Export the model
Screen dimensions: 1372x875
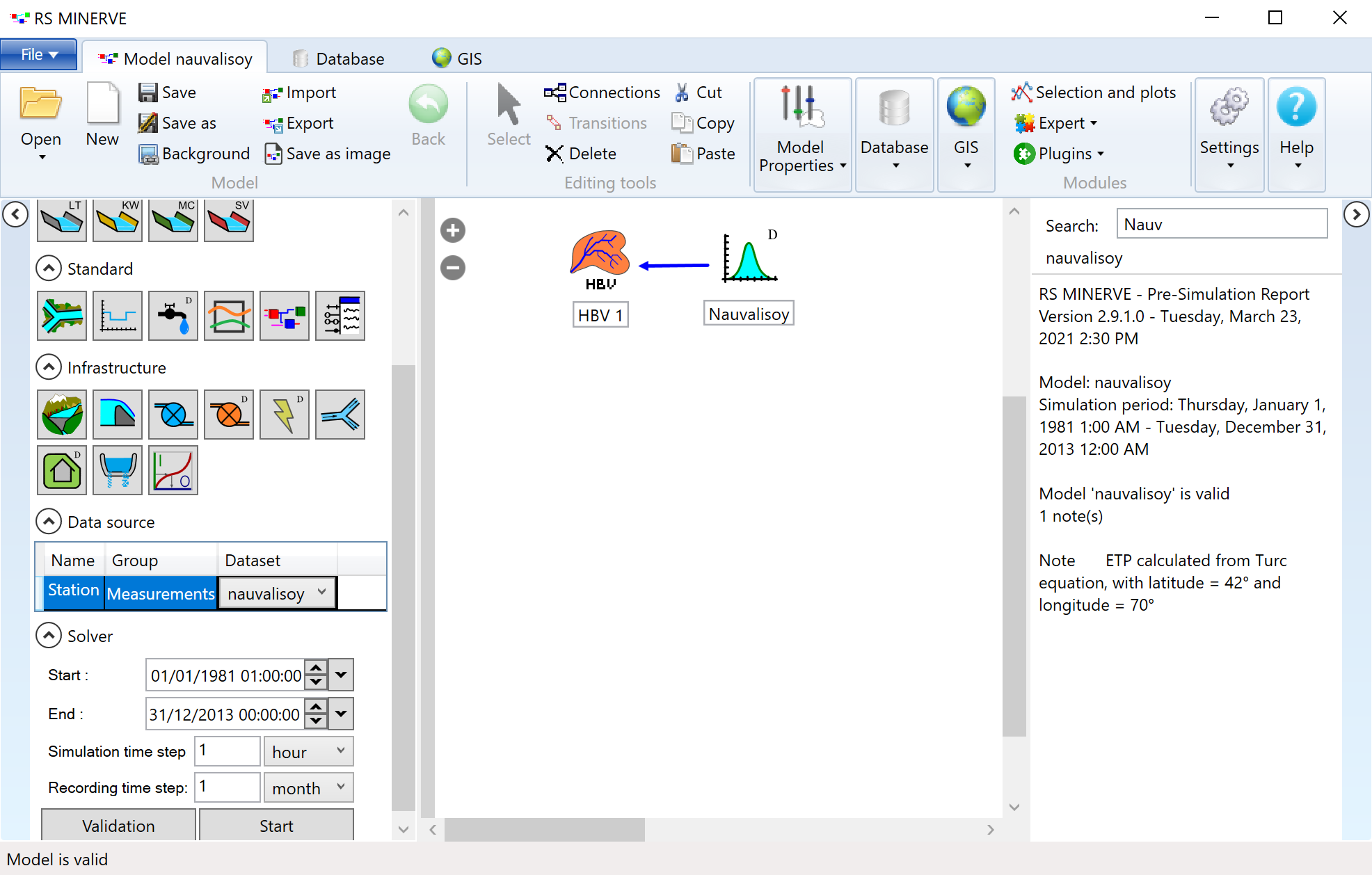(298, 123)
